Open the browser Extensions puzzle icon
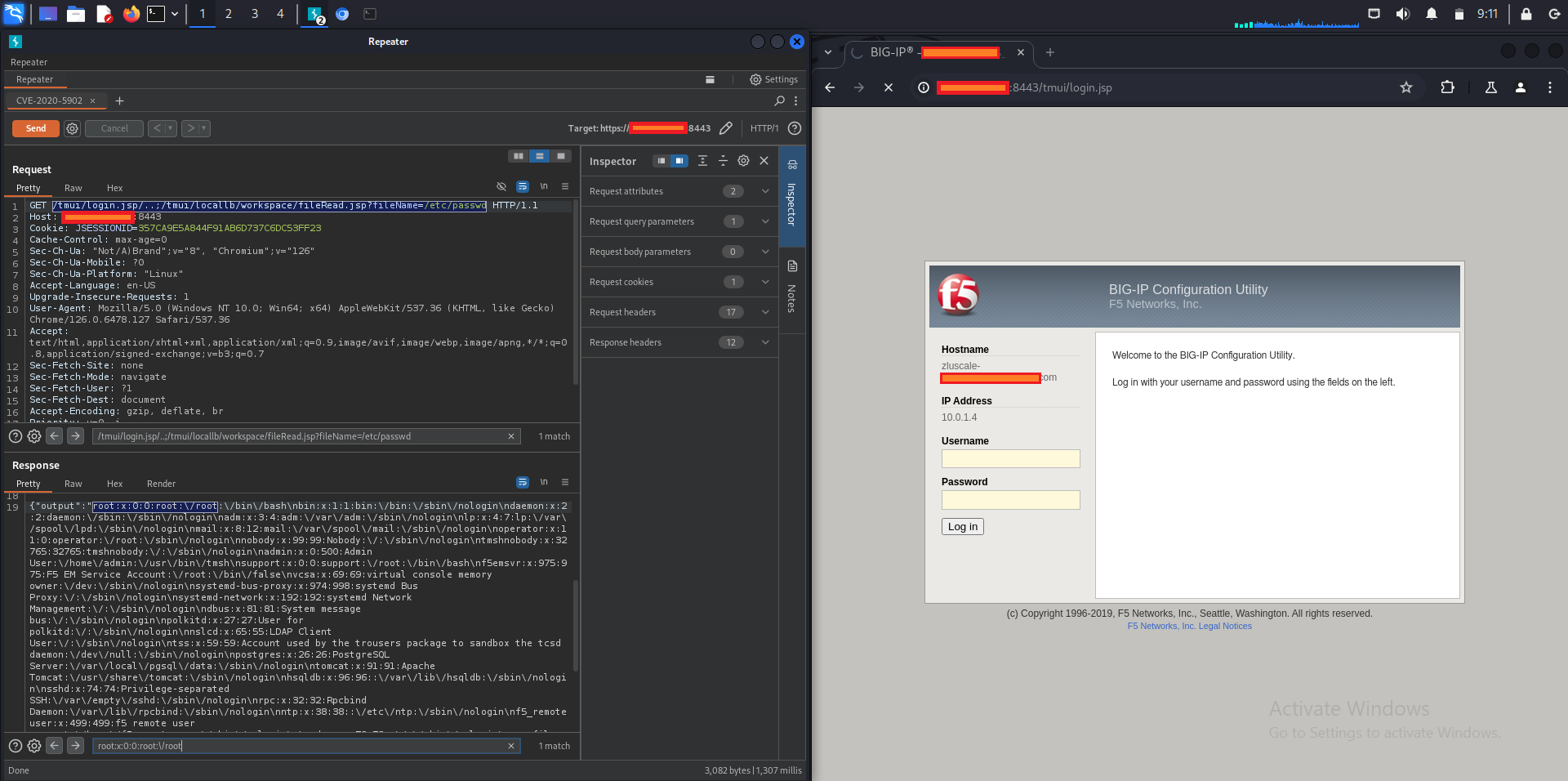This screenshot has height=781, width=1568. [1447, 87]
